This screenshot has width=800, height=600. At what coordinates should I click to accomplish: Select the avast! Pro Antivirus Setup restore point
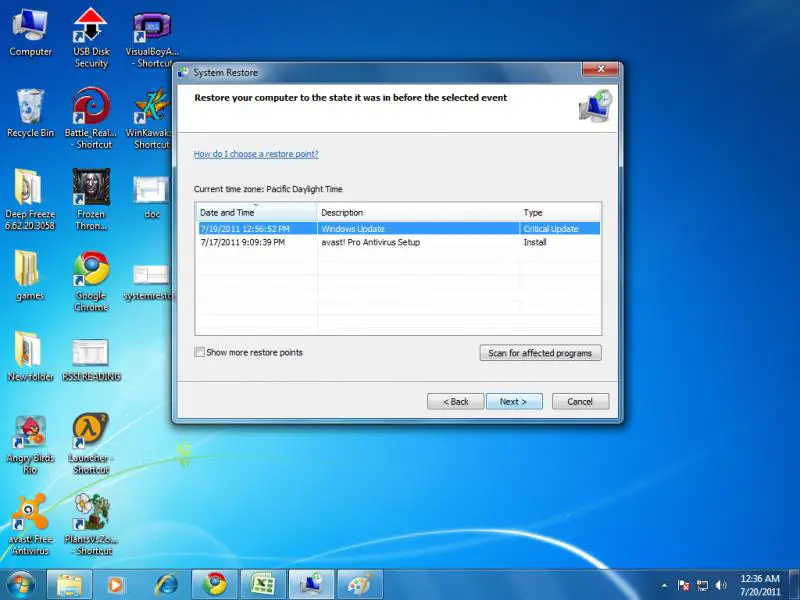[399, 242]
